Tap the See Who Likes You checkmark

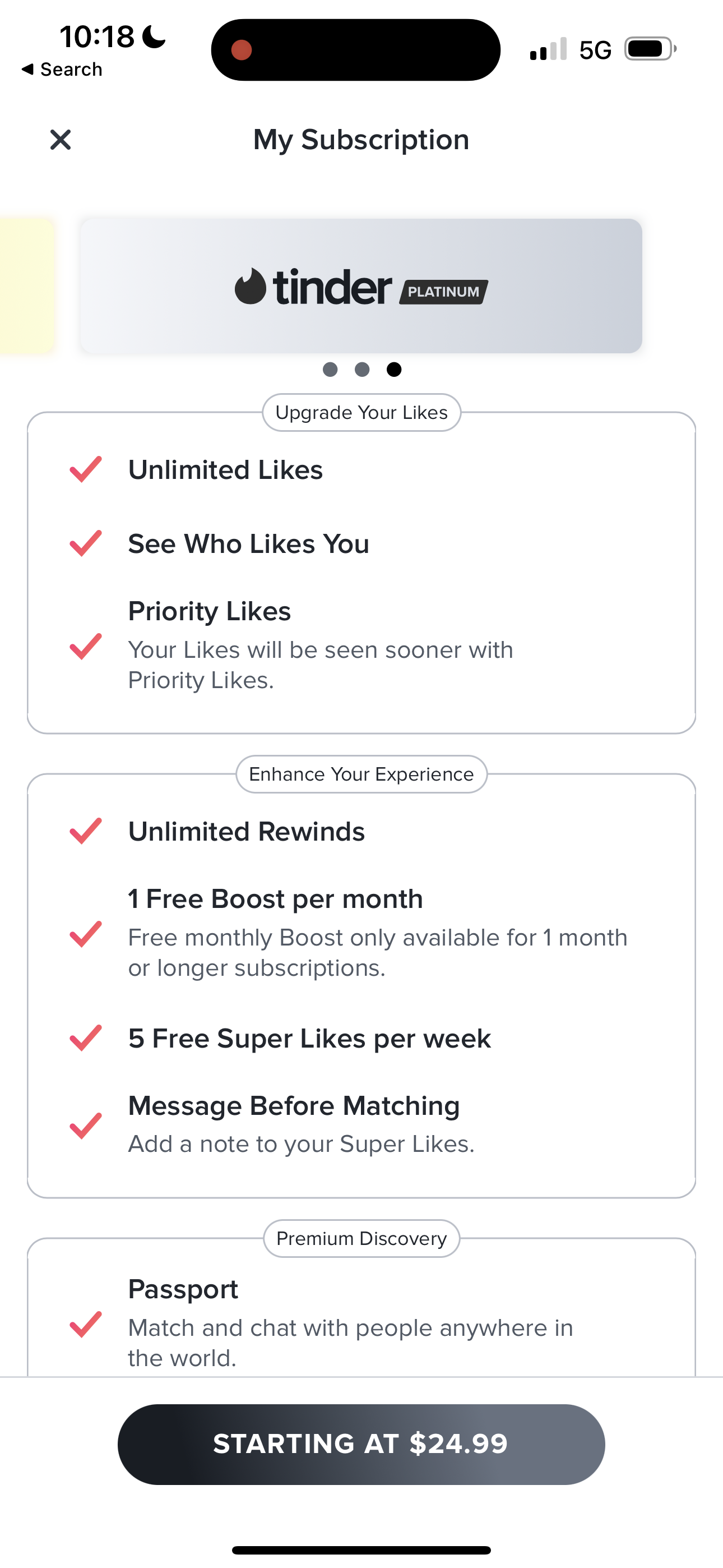click(86, 543)
